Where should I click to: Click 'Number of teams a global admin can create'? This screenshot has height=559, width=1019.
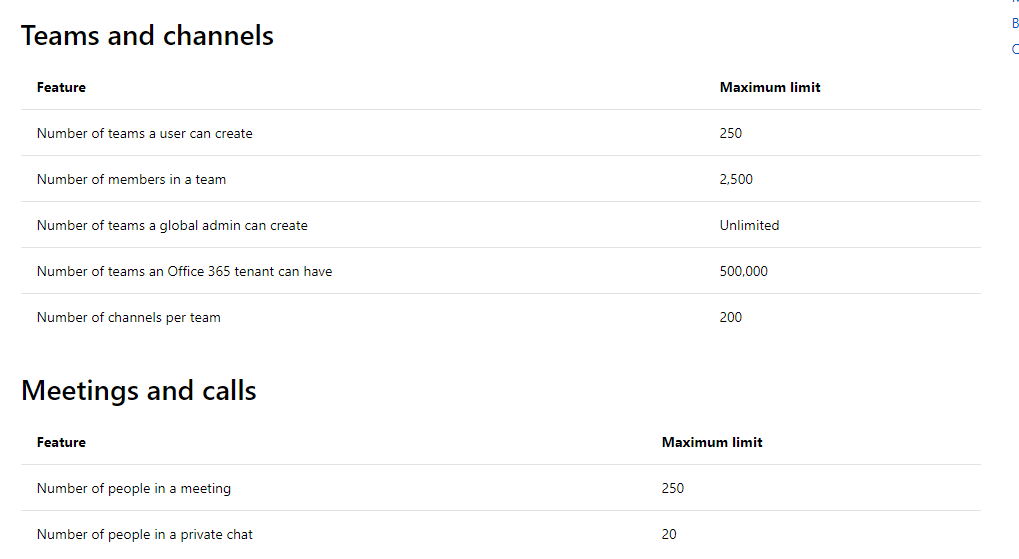pos(172,226)
